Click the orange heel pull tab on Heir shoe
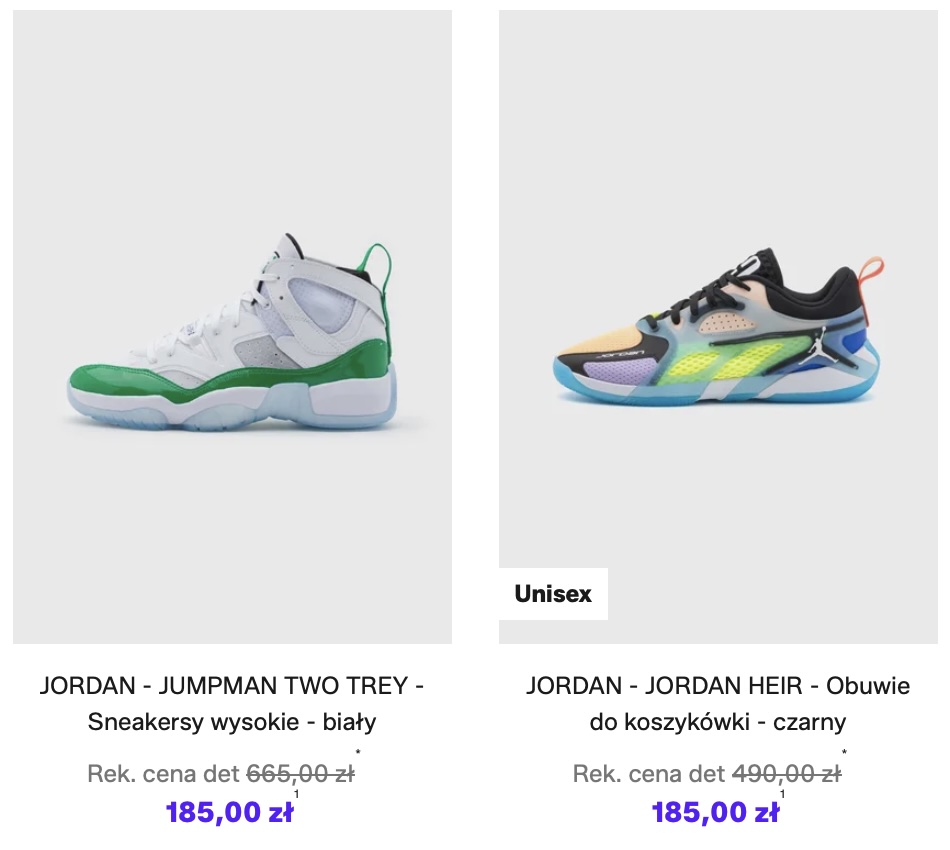950x850 pixels. coord(871,276)
